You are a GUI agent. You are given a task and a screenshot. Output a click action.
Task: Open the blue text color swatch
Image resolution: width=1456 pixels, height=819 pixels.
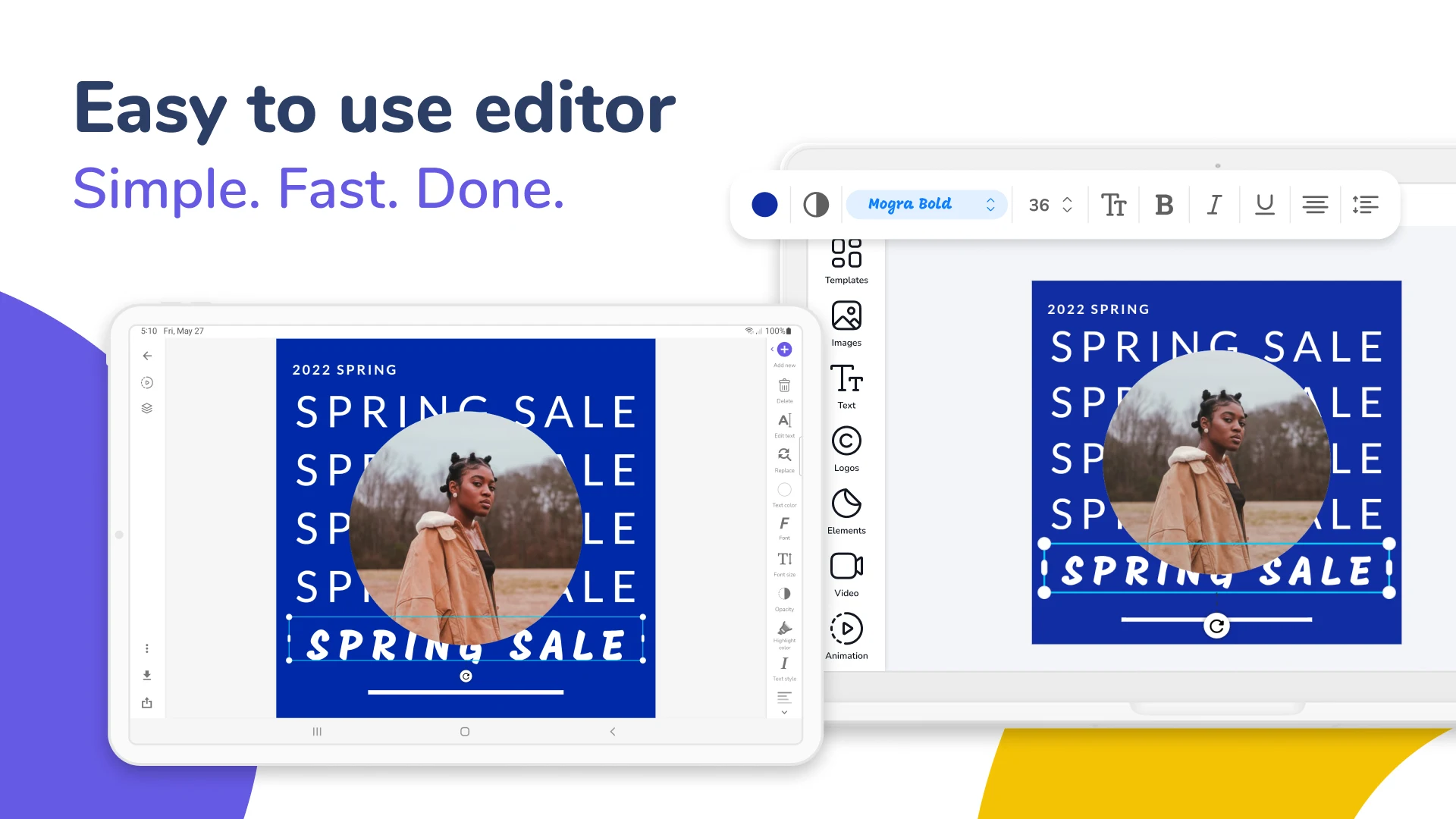[x=764, y=205]
